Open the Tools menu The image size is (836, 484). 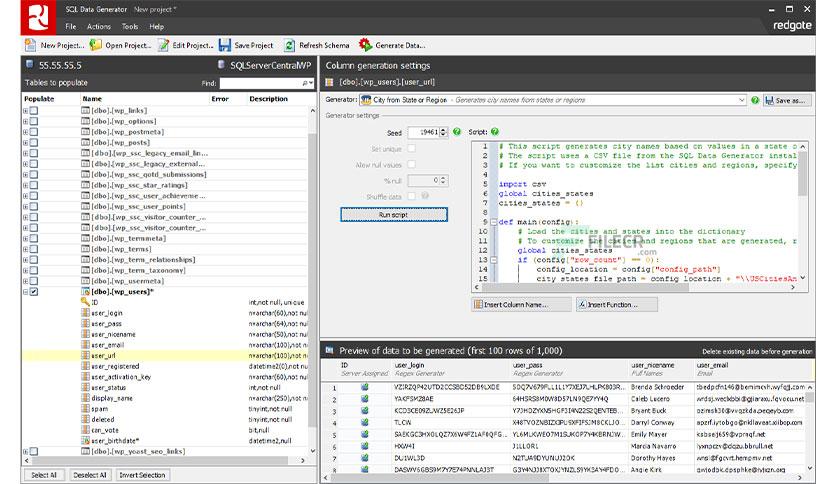pos(129,26)
